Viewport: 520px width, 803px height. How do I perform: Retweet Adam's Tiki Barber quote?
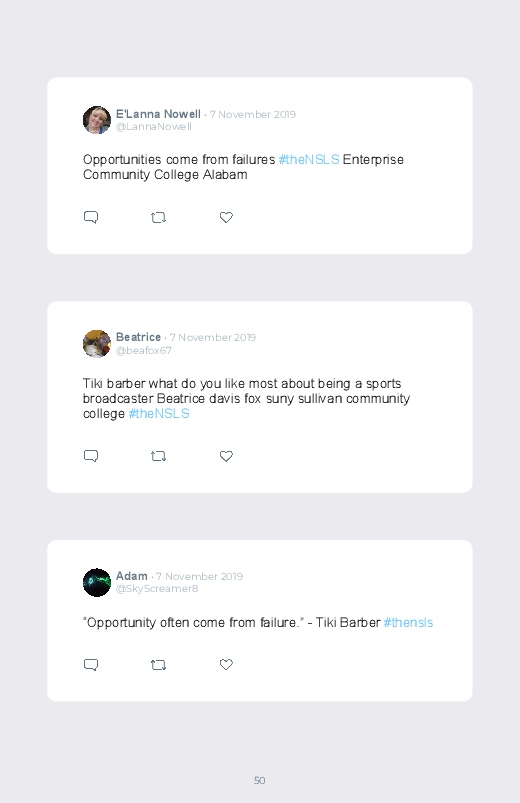158,665
